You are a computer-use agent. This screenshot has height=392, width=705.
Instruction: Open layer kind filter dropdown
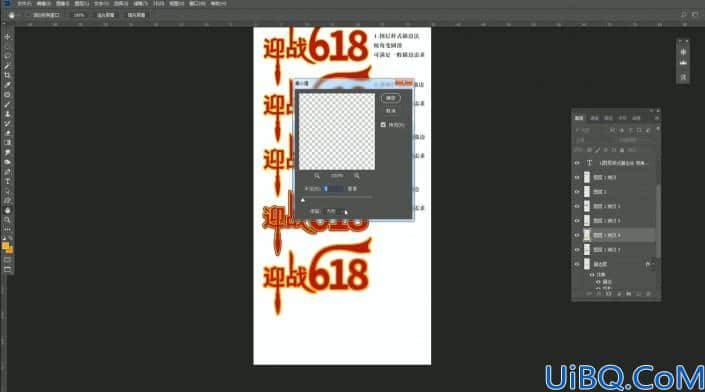click(x=590, y=130)
